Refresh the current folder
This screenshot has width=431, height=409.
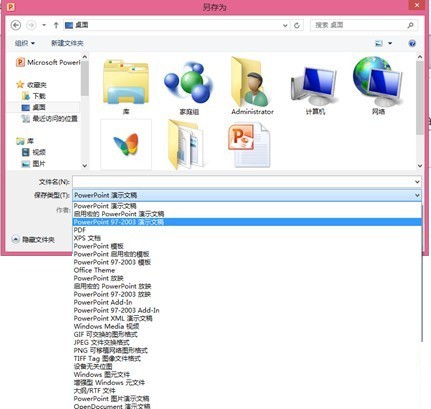pyautogui.click(x=297, y=25)
